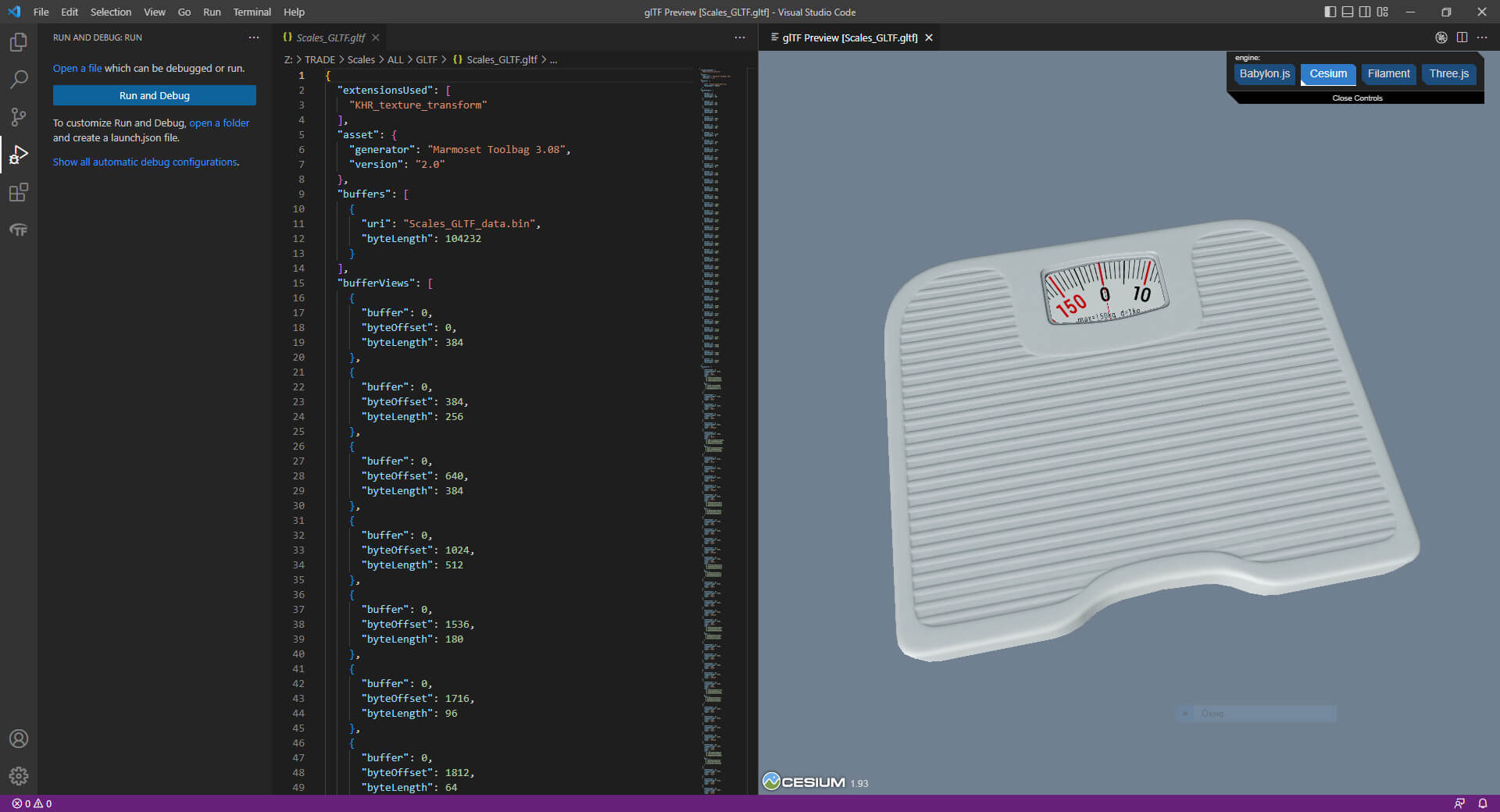Select the Three.js engine option

[1448, 74]
